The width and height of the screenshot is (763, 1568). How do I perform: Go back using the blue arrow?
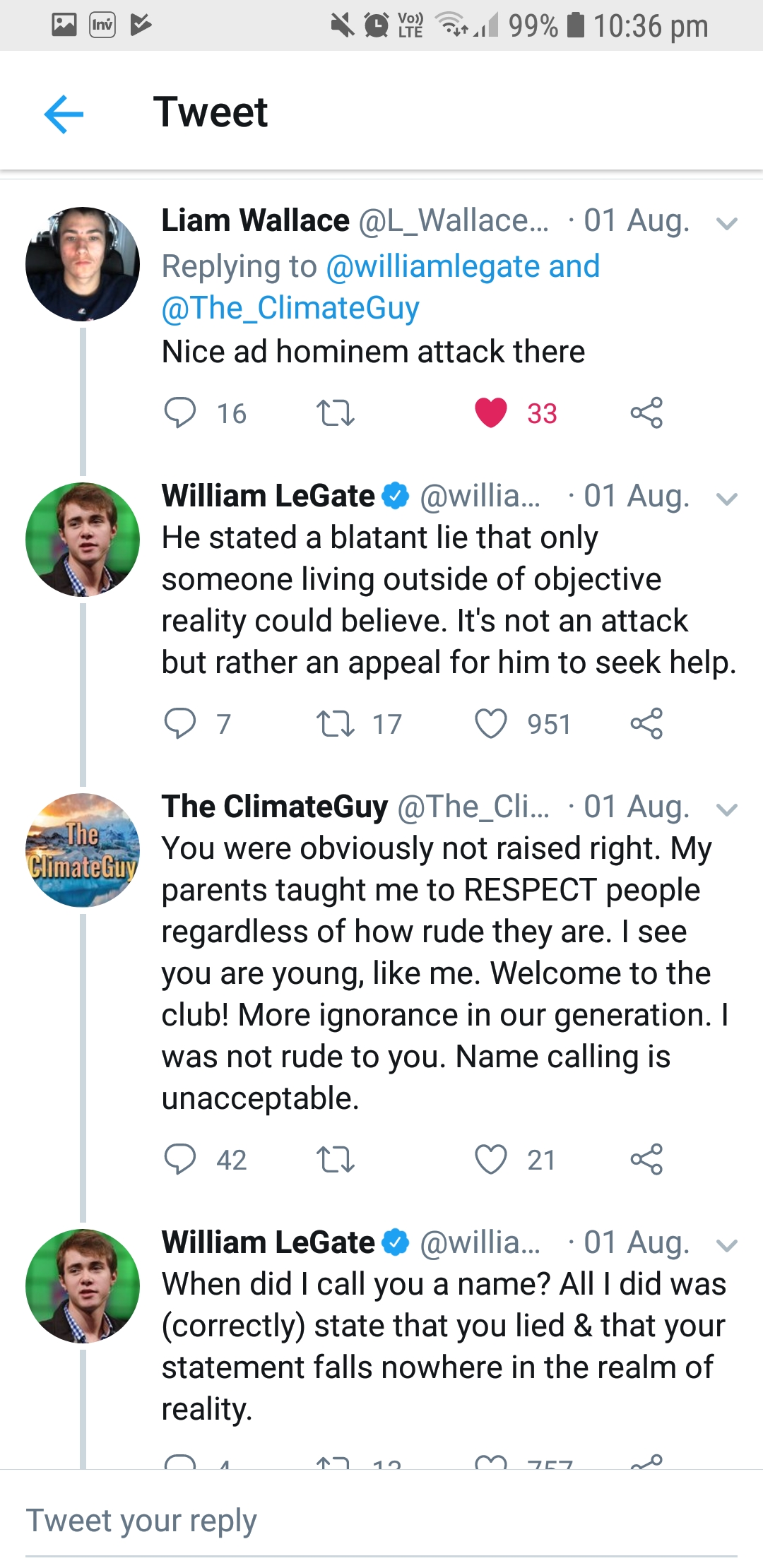64,114
